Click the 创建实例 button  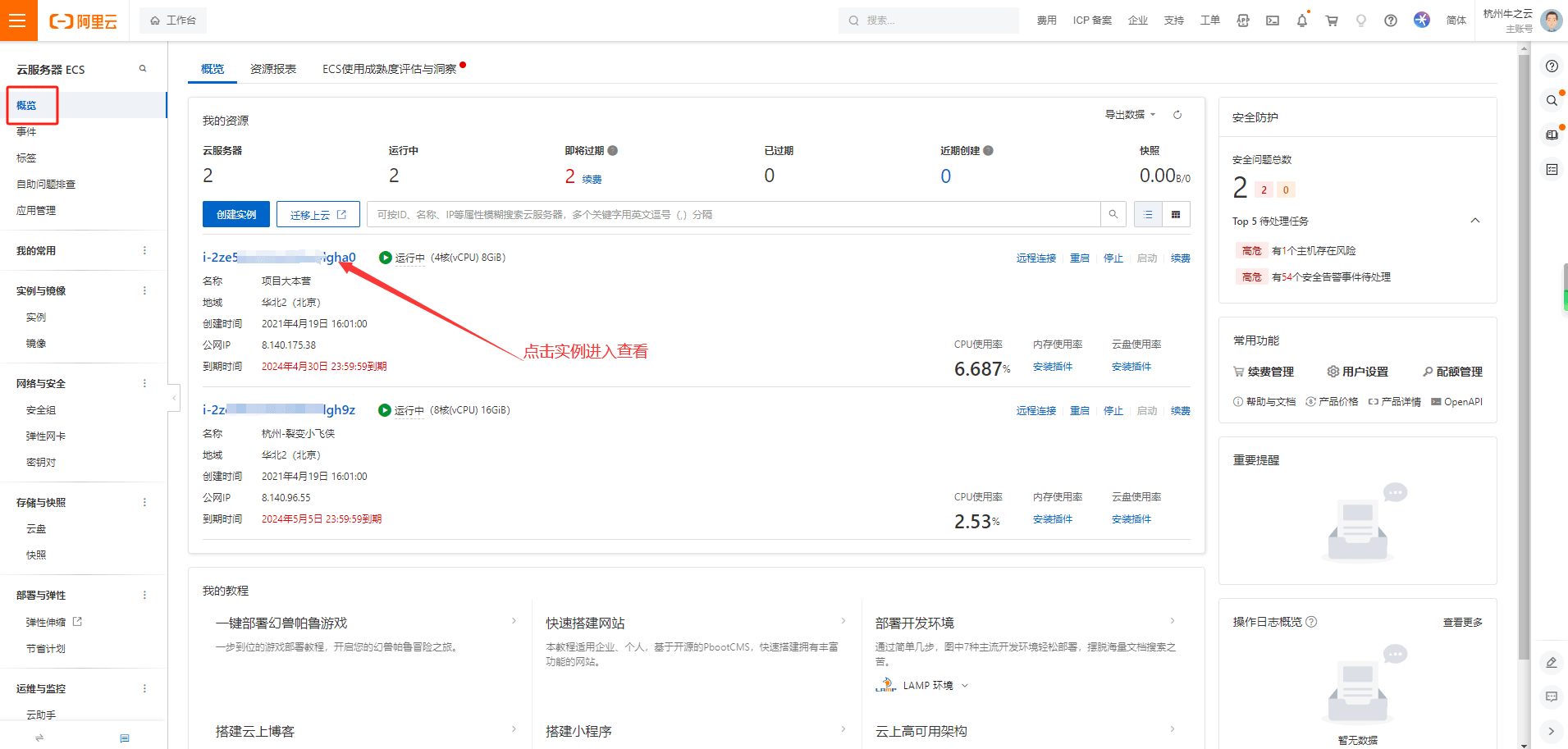[235, 214]
